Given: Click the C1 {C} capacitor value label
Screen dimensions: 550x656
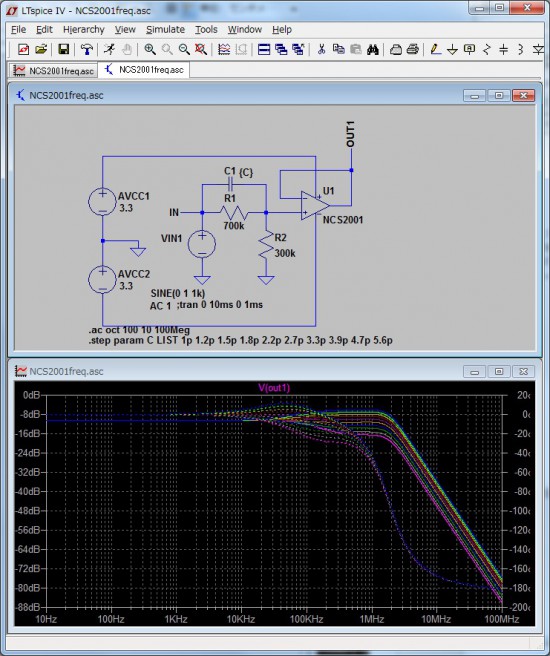Looking at the screenshot, I should (x=238, y=172).
